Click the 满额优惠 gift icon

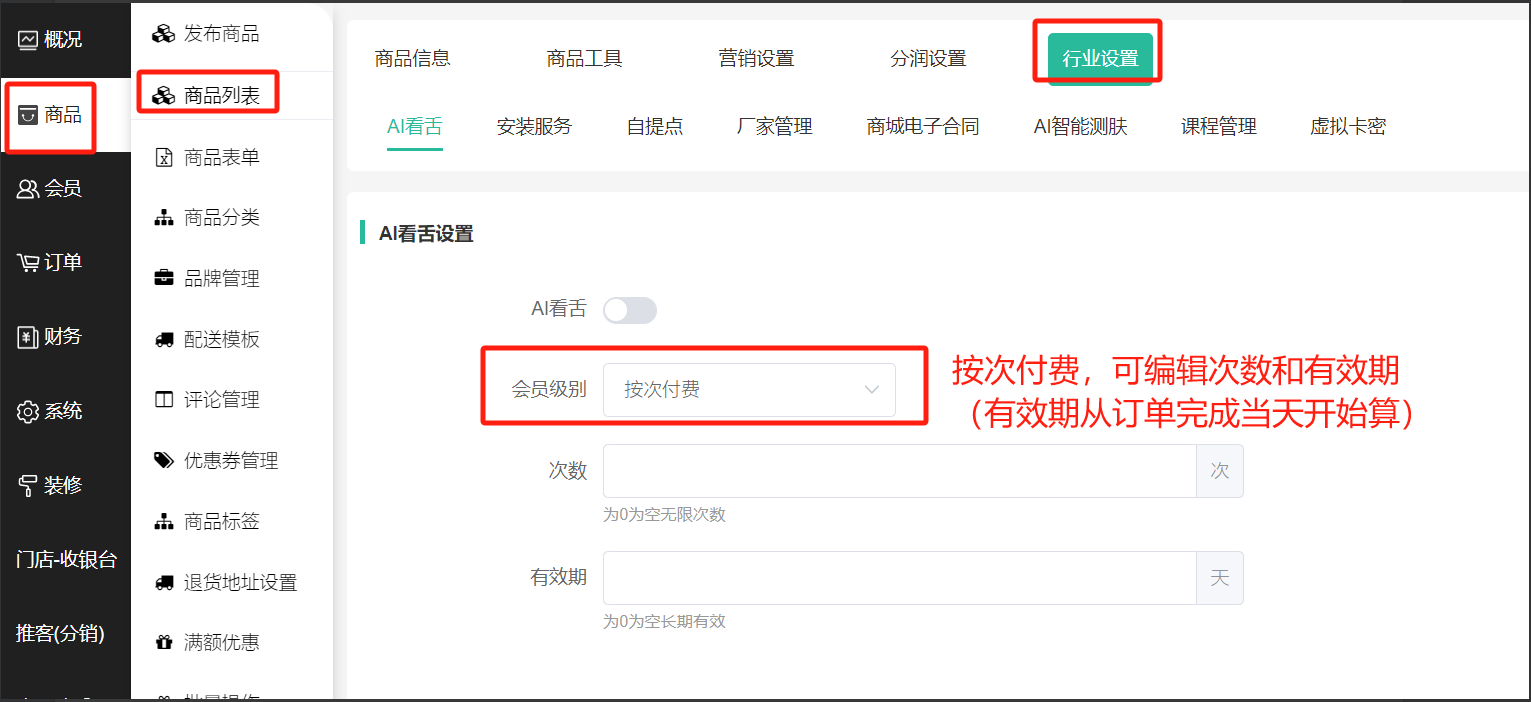(163, 643)
